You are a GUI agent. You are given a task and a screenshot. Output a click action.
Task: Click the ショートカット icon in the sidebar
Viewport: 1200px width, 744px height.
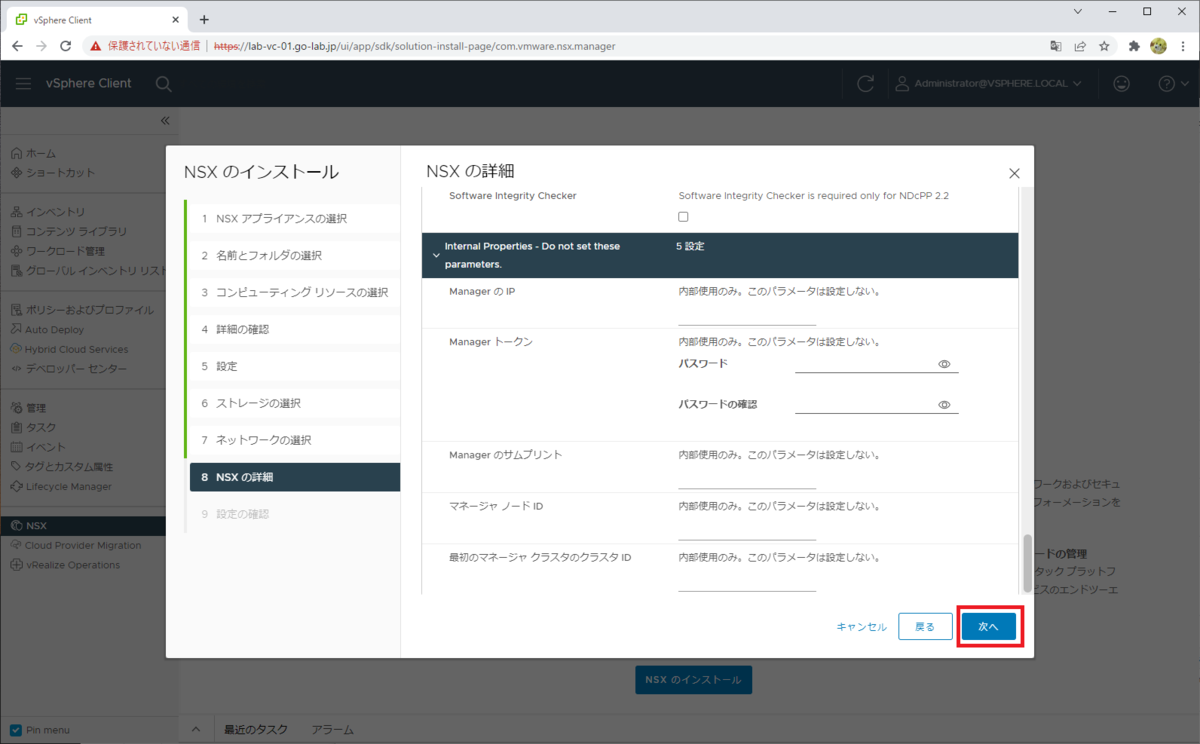tap(17, 173)
